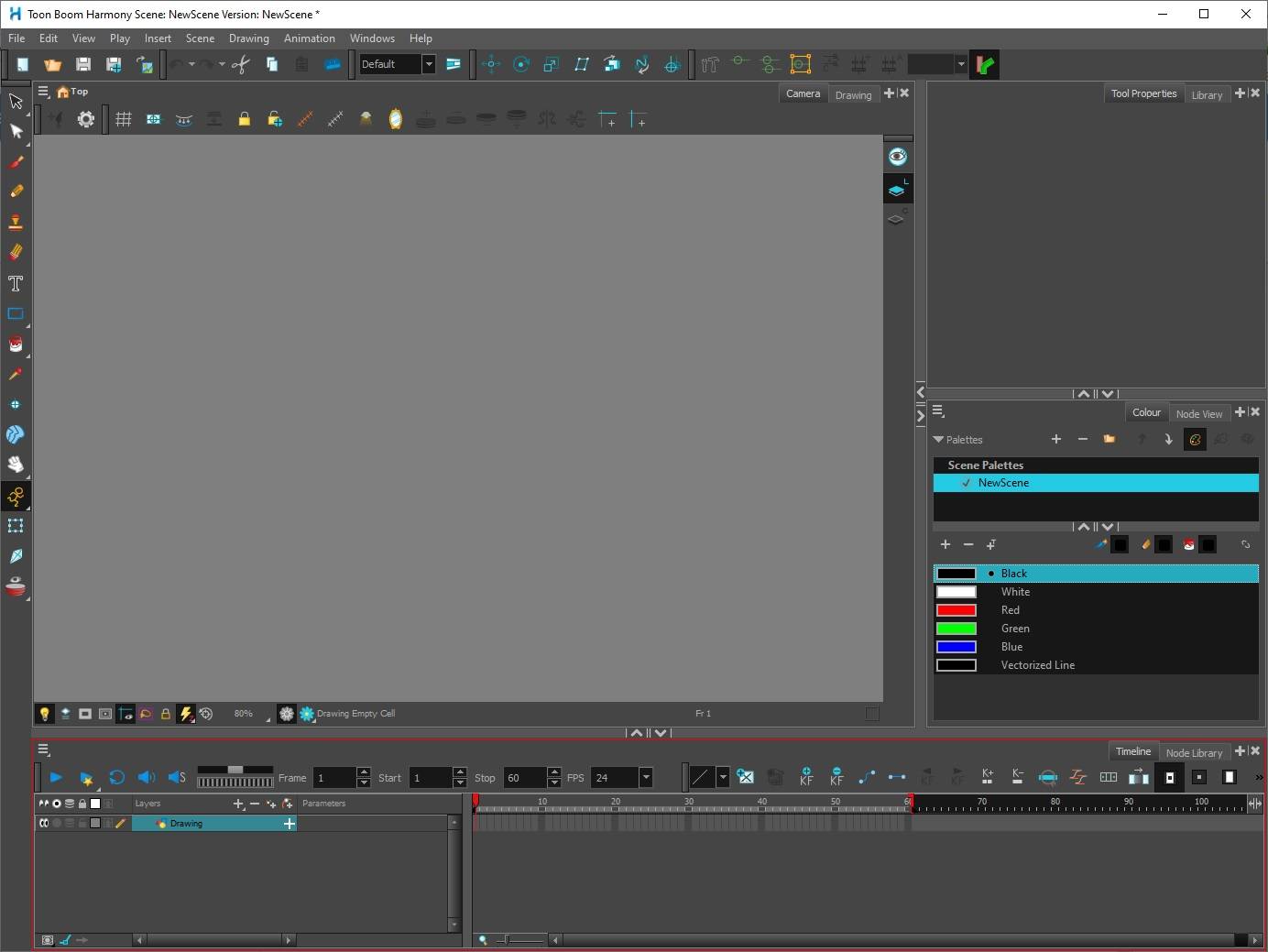
Task: Select the Red colour swatch
Action: click(956, 610)
